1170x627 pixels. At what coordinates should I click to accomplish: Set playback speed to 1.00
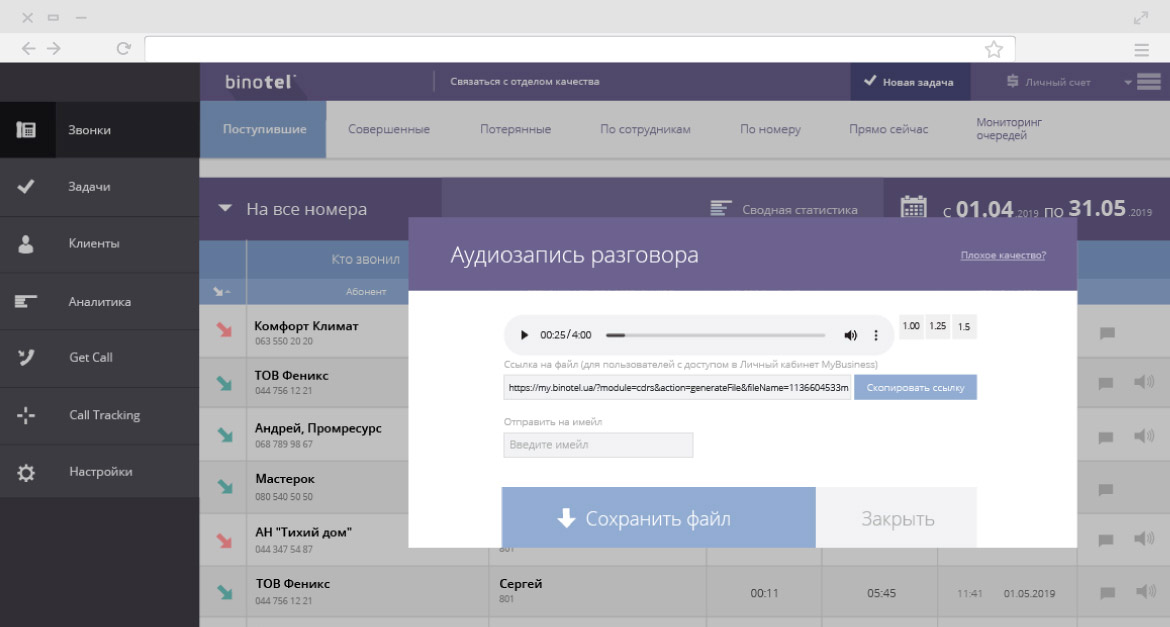tap(911, 327)
